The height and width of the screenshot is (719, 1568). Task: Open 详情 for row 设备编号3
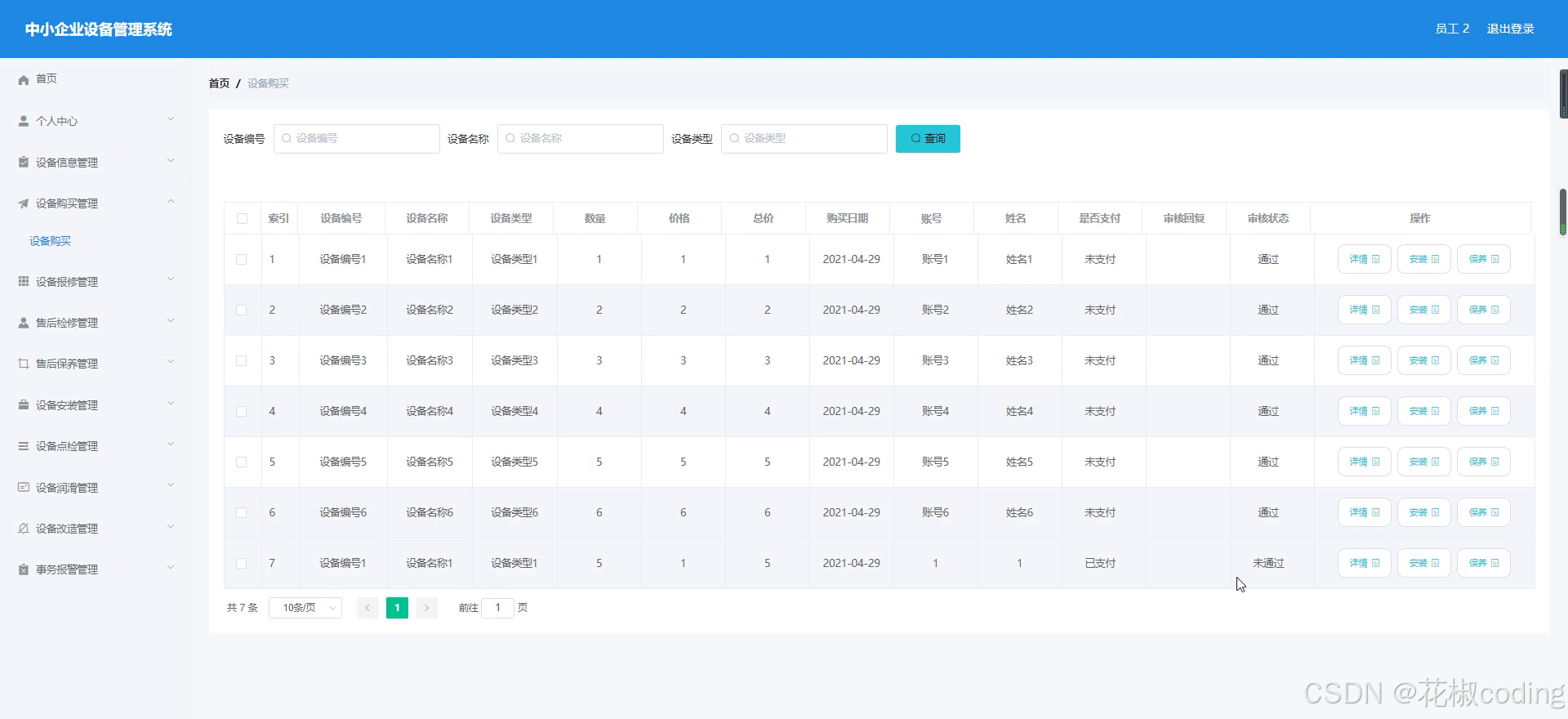coord(1364,360)
